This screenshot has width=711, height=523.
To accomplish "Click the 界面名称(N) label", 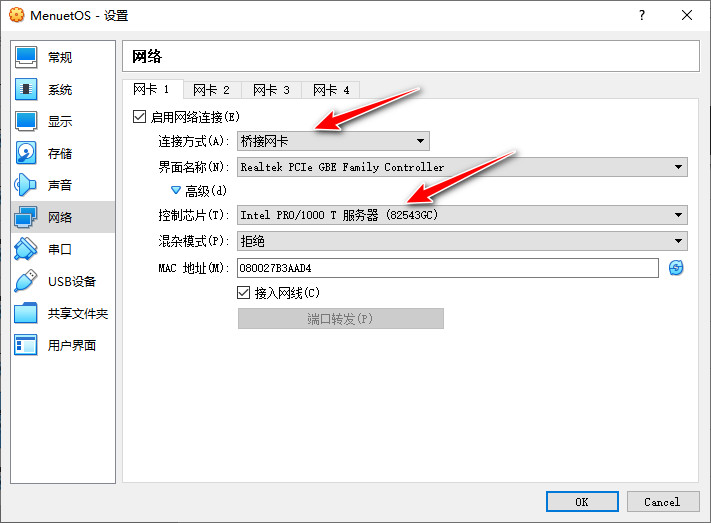I will click(x=193, y=167).
